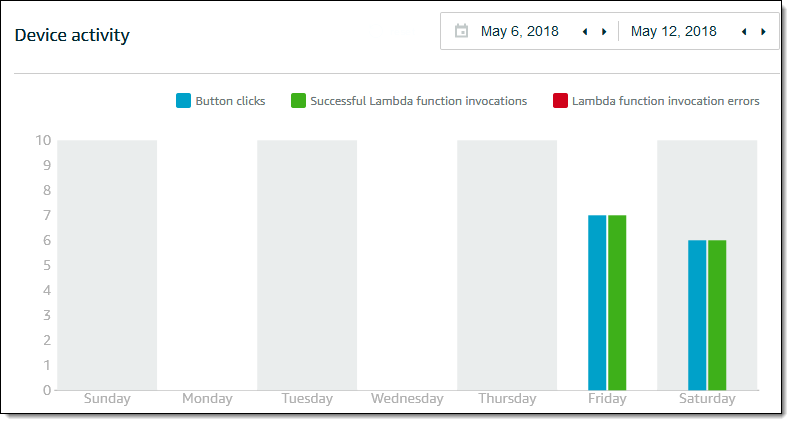Viewport: 792px width, 424px height.
Task: Click the Button clicks legend label
Action: pyautogui.click(x=230, y=101)
